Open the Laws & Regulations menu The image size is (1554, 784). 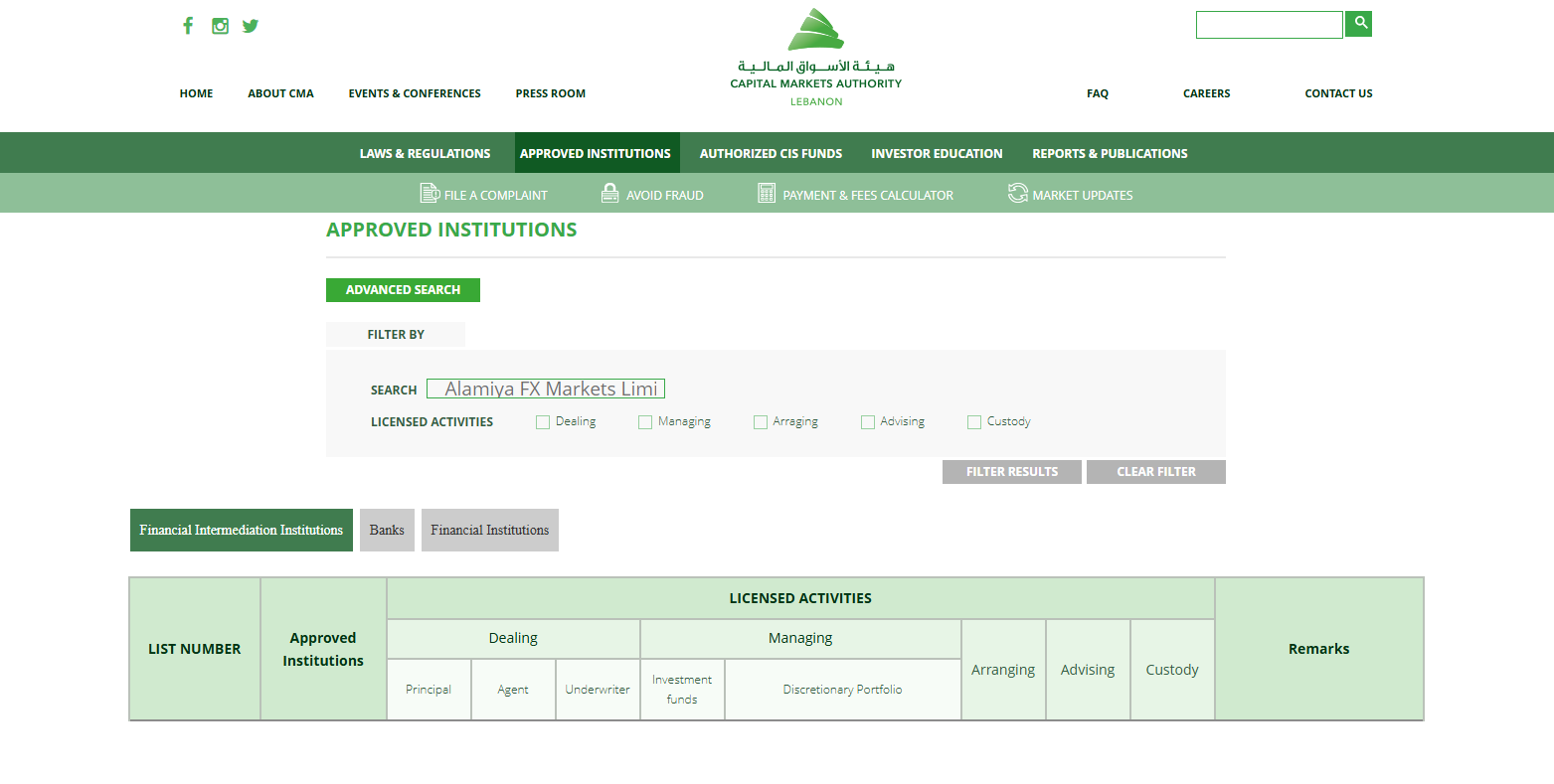tap(425, 153)
